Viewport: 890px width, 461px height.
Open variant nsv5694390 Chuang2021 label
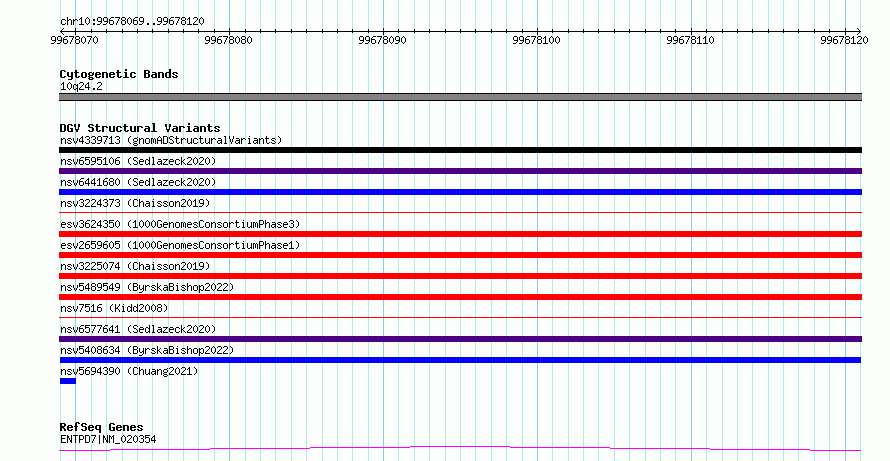[x=129, y=371]
